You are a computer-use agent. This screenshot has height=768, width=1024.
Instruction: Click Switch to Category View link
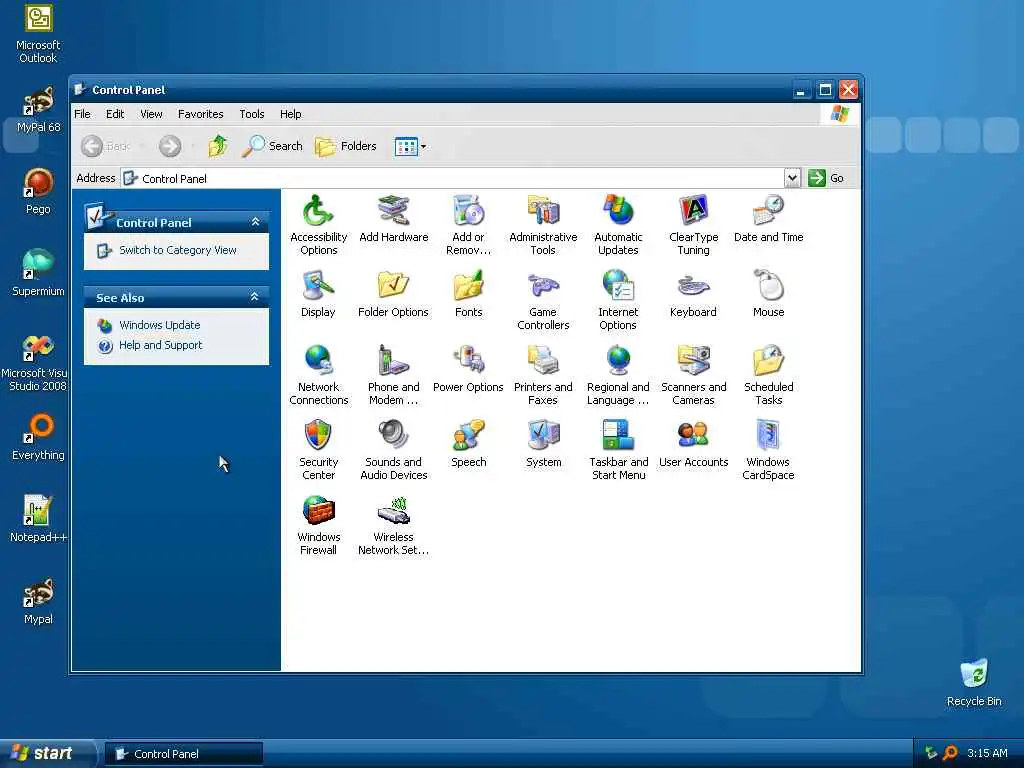178,250
